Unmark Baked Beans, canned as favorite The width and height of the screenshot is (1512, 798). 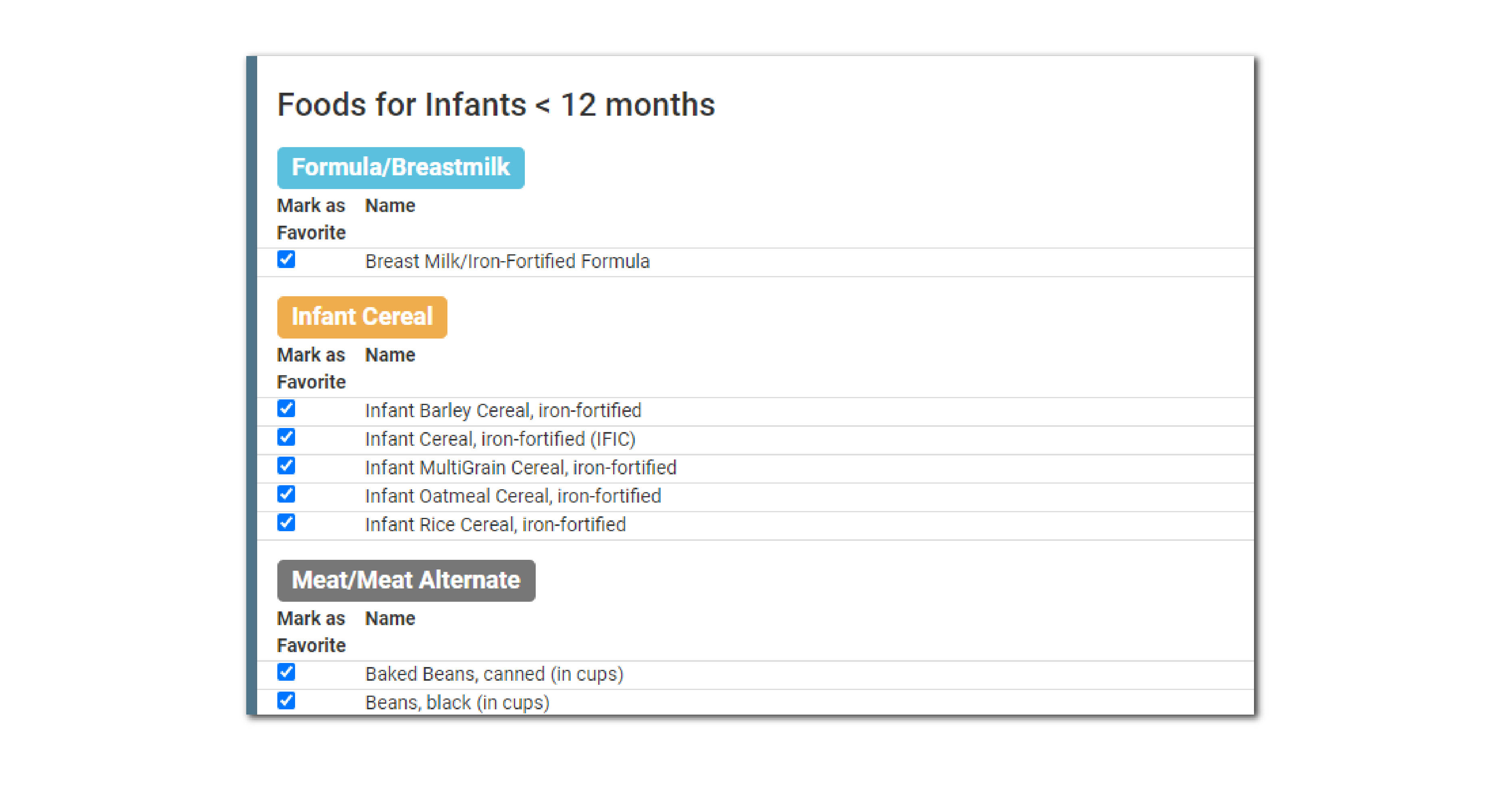[x=287, y=672]
